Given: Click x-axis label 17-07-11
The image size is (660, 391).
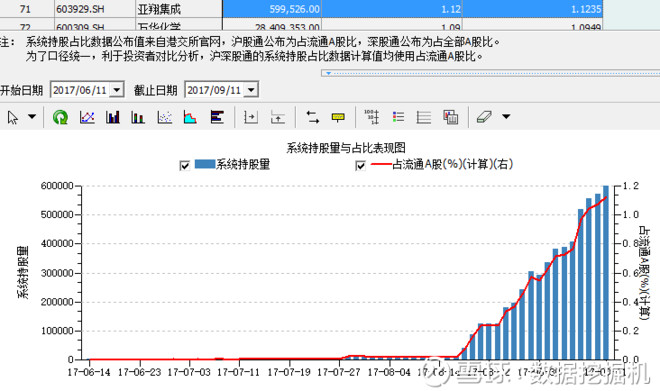Looking at the screenshot, I should (239, 372).
